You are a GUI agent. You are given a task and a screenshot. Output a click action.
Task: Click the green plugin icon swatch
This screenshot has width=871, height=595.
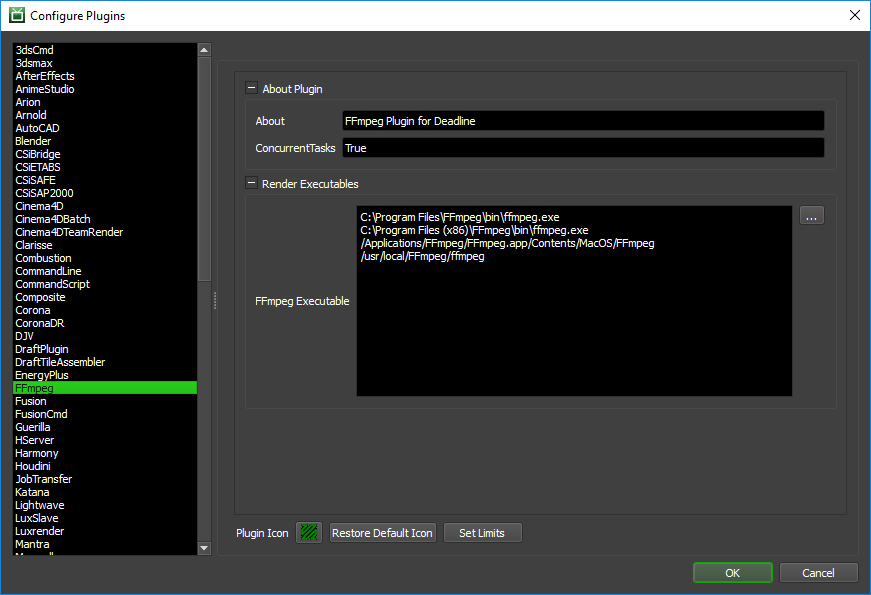coord(309,533)
